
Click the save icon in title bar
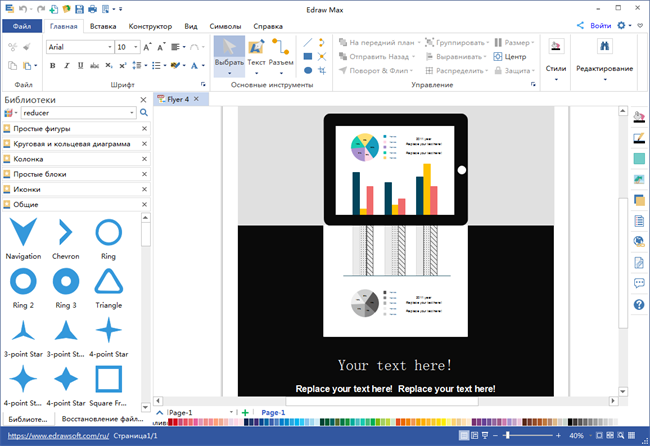click(x=79, y=9)
